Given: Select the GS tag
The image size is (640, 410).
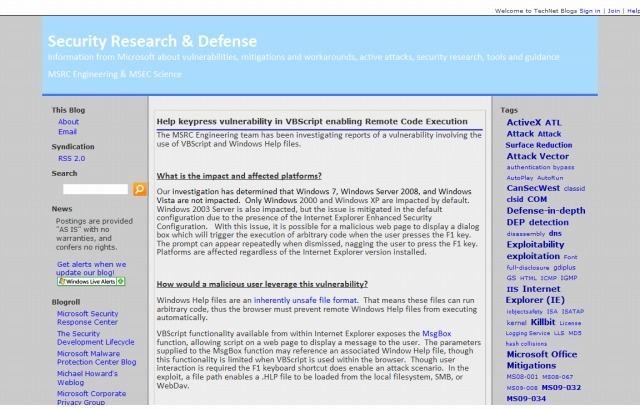Looking at the screenshot, I should [511, 278].
